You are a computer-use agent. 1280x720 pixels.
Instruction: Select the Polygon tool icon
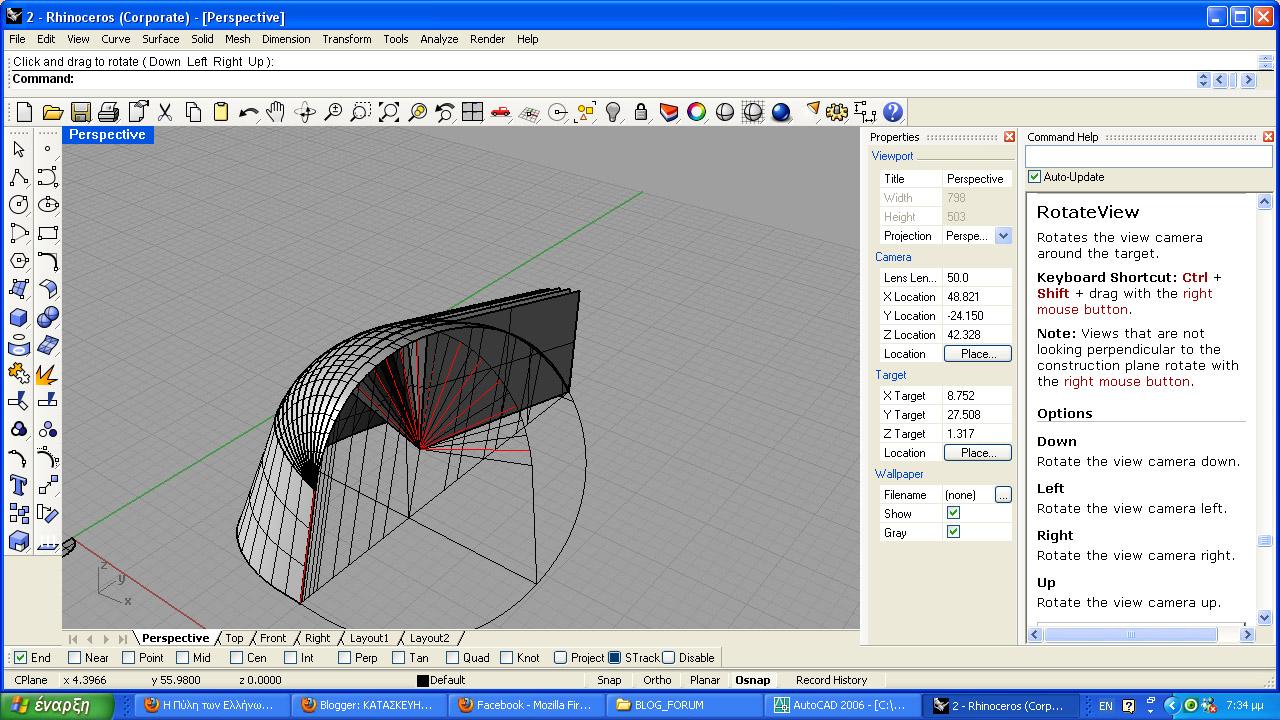18,261
